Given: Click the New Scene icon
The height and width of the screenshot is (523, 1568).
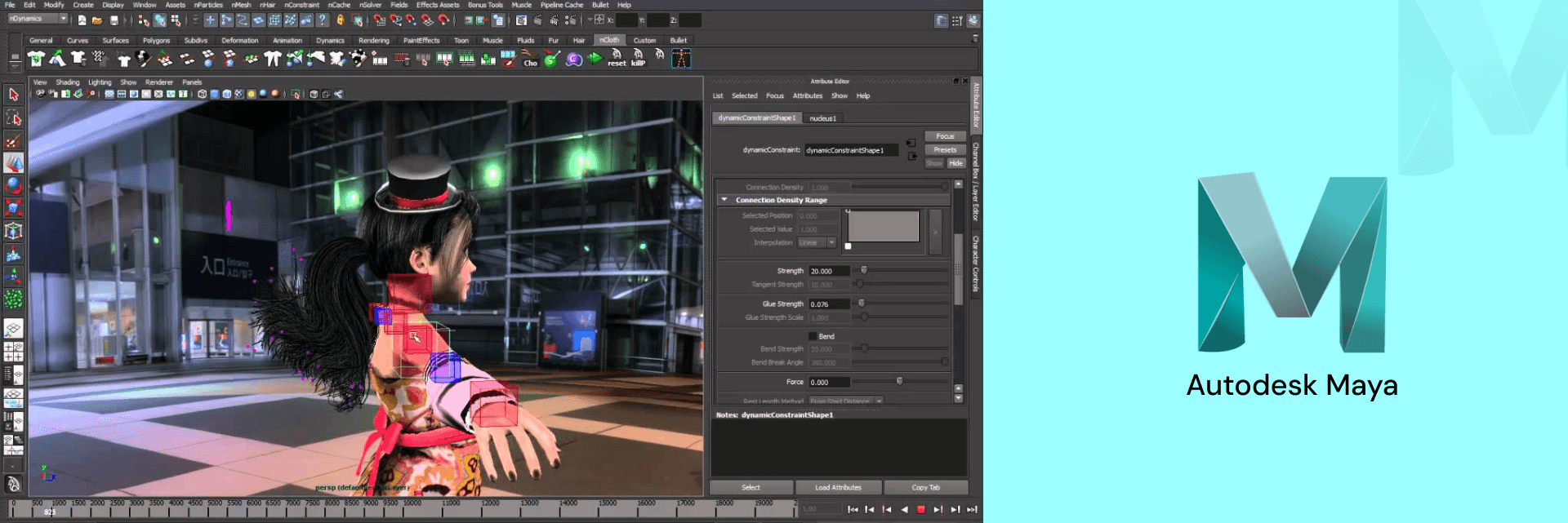Looking at the screenshot, I should coord(82,20).
